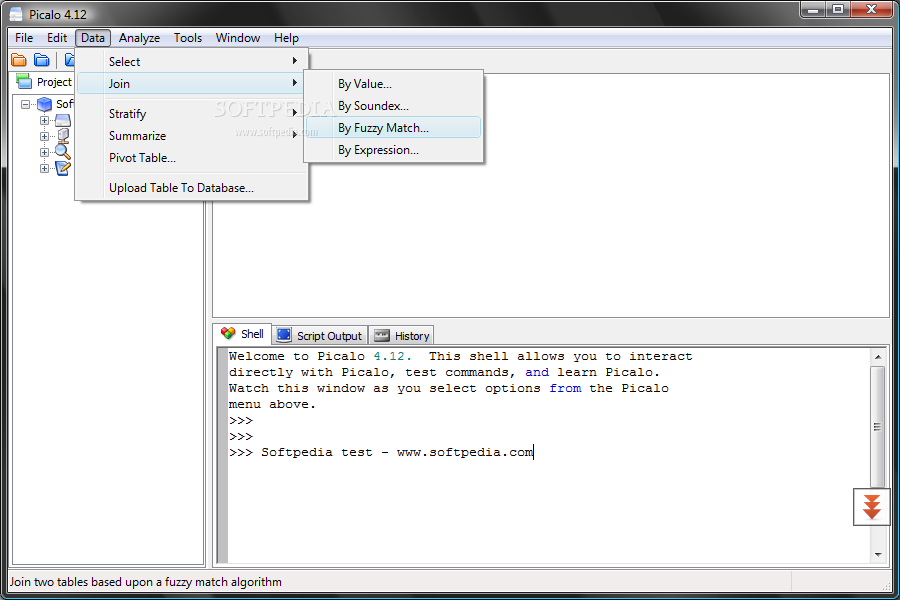Choose Select in the Data menu
The width and height of the screenshot is (900, 600).
pyautogui.click(x=192, y=61)
